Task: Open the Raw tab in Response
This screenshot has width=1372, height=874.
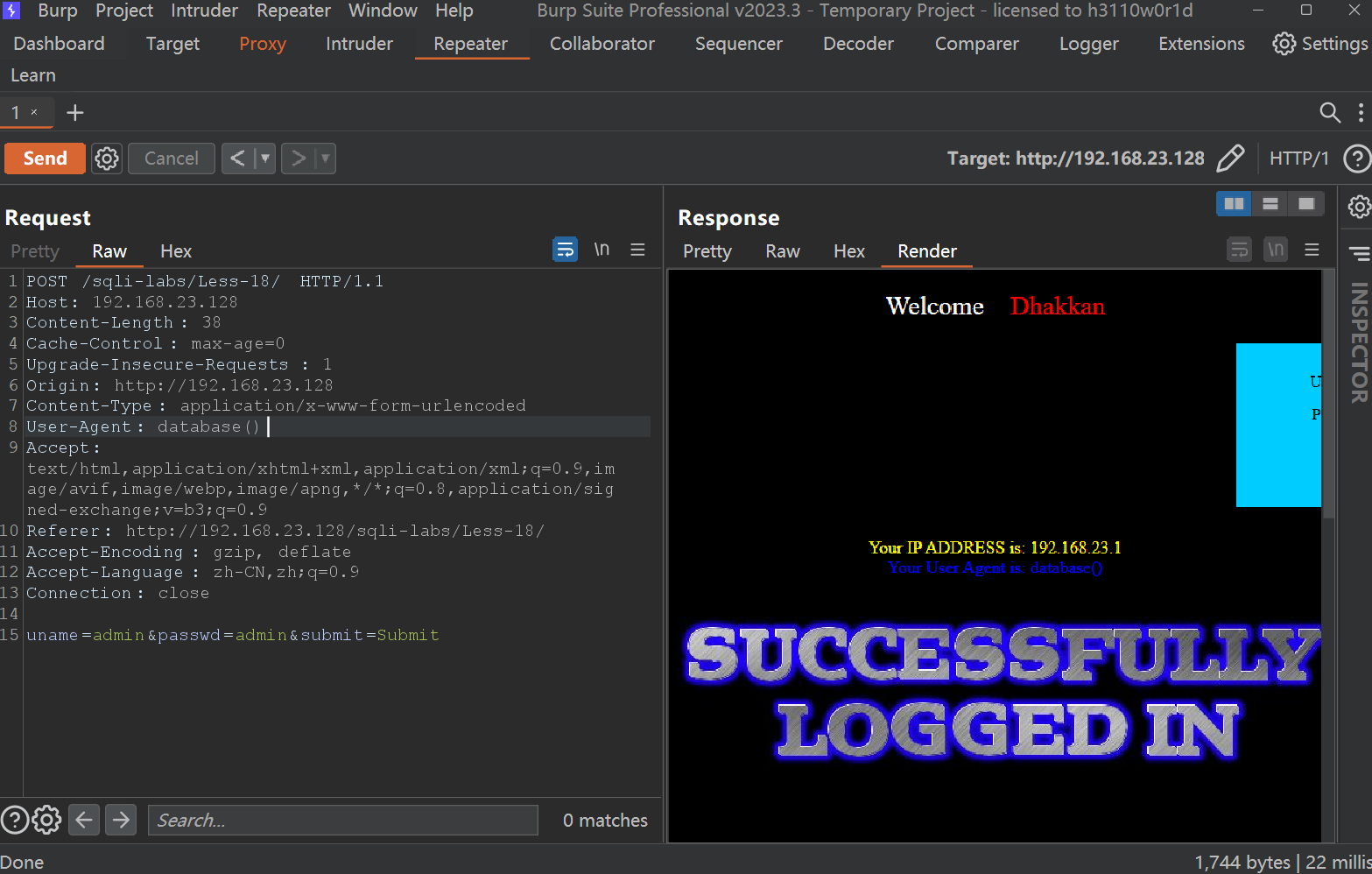Action: (x=782, y=251)
